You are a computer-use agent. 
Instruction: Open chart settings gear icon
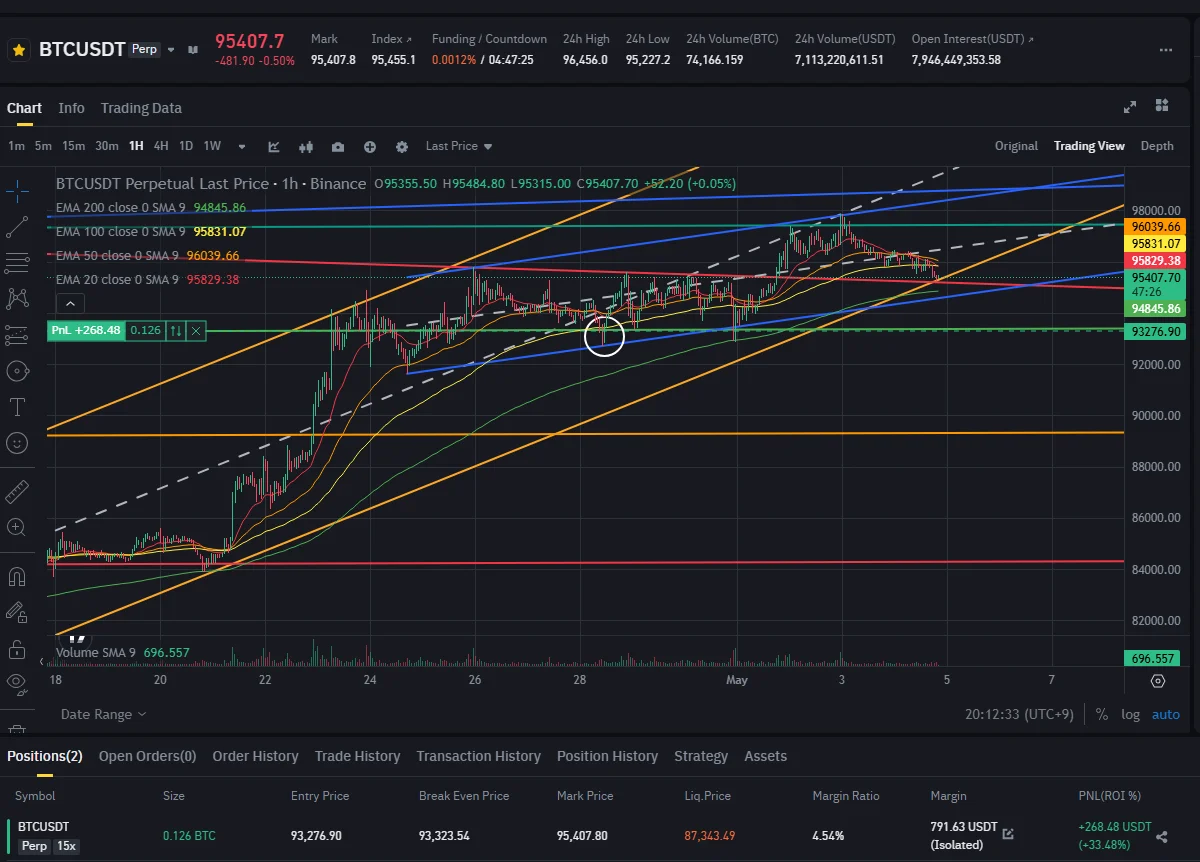[402, 146]
